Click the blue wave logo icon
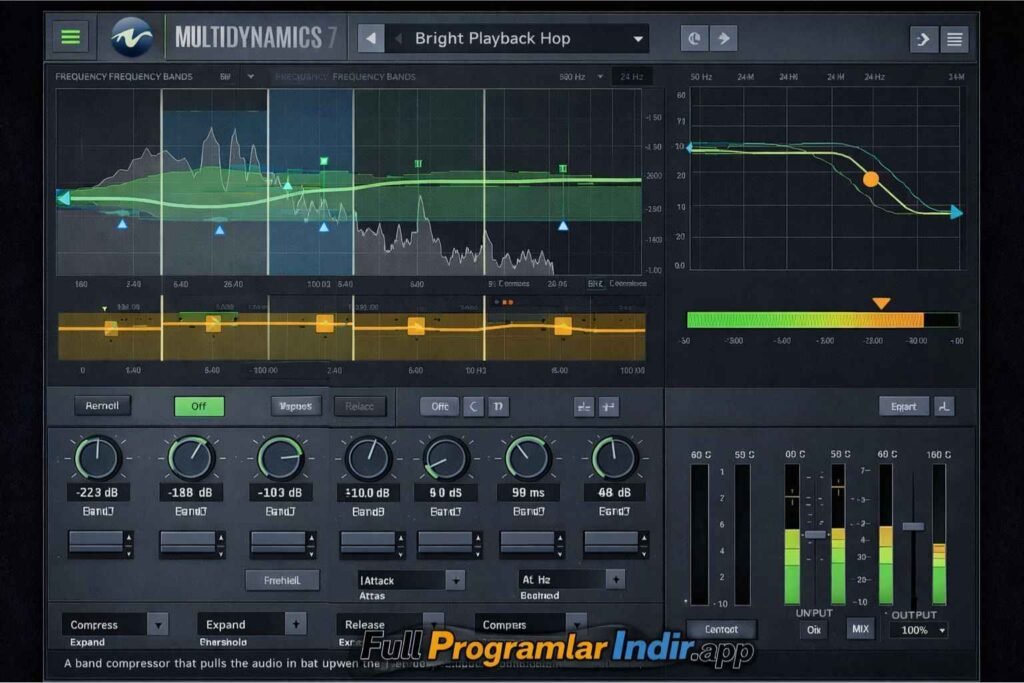Image resolution: width=1024 pixels, height=683 pixels. pyautogui.click(x=132, y=38)
